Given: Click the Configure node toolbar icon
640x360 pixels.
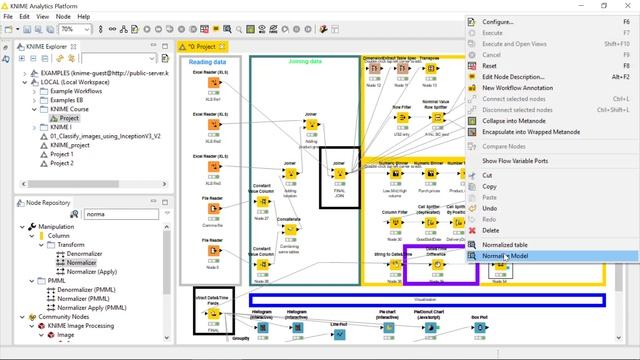Looking at the screenshot, I should (135, 29).
